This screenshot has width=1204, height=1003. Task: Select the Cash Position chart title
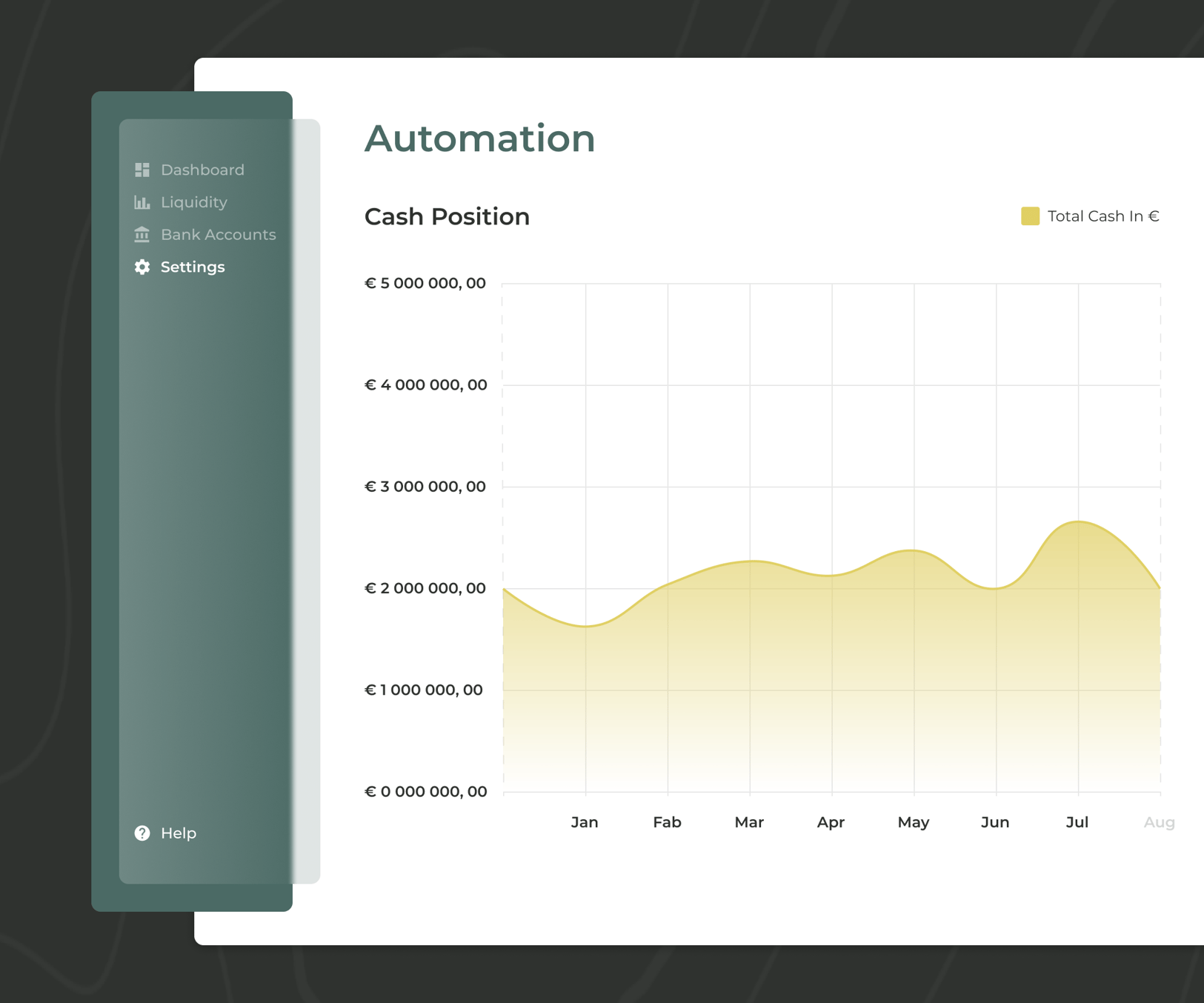(447, 216)
